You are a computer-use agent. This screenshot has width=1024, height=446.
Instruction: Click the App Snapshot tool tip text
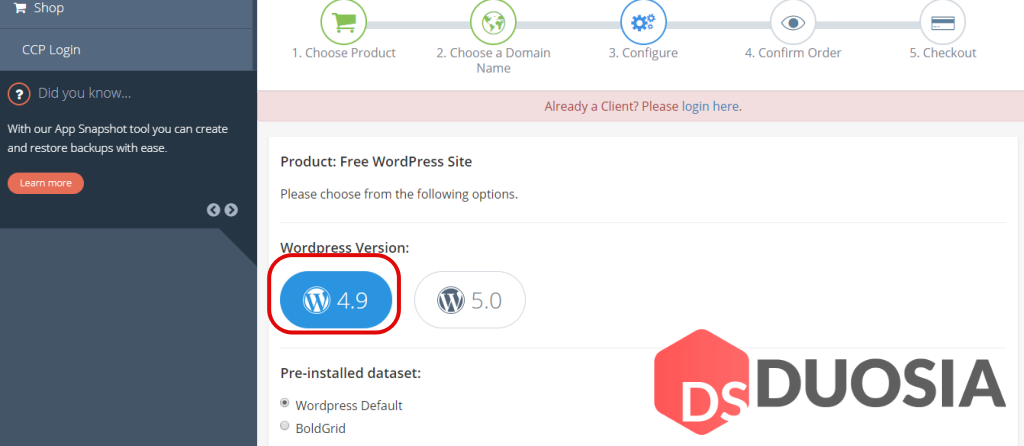[x=118, y=138]
